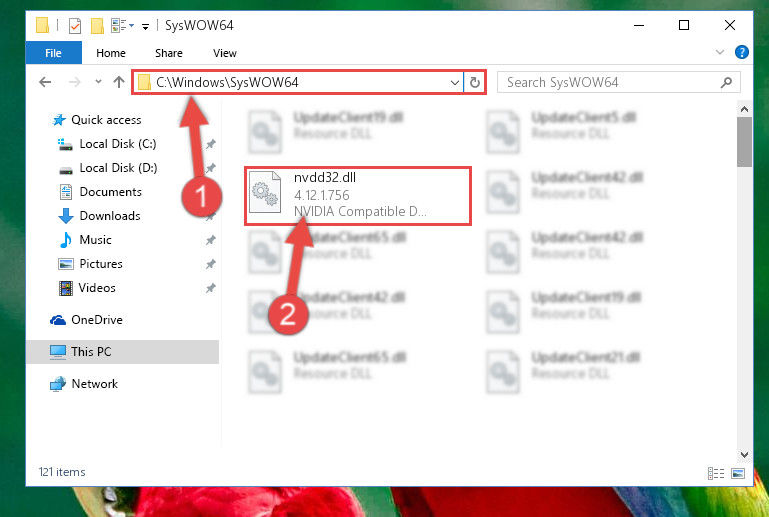Open the Help question mark icon

click(x=742, y=52)
